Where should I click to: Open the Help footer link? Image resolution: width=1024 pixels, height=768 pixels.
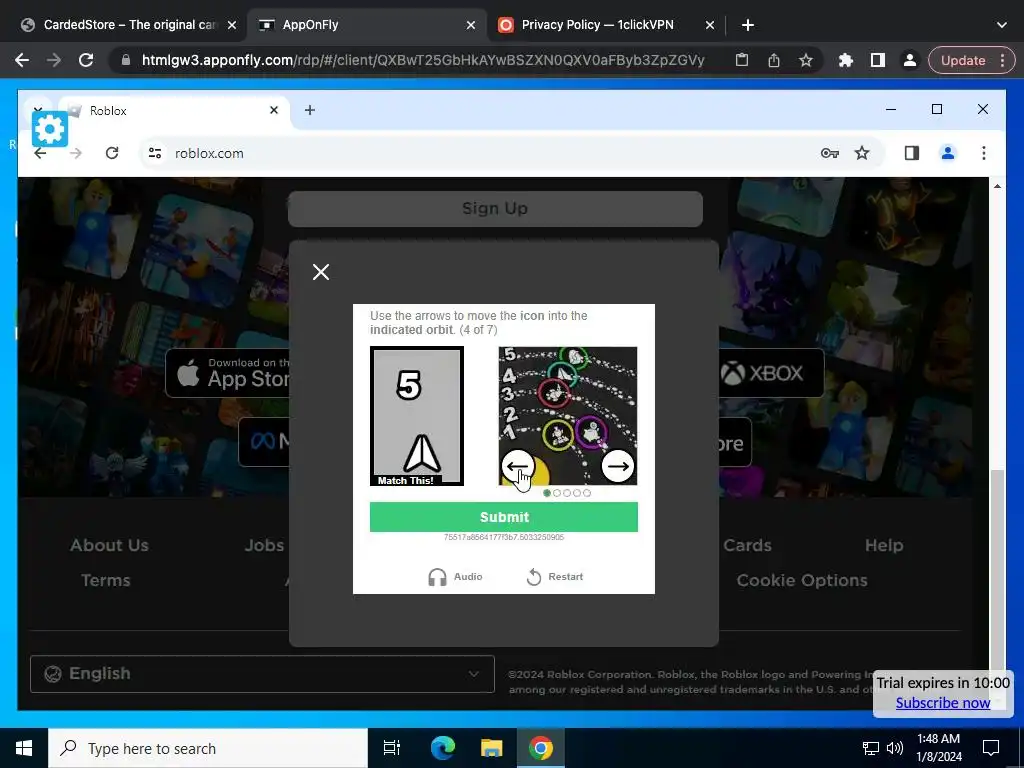click(884, 545)
